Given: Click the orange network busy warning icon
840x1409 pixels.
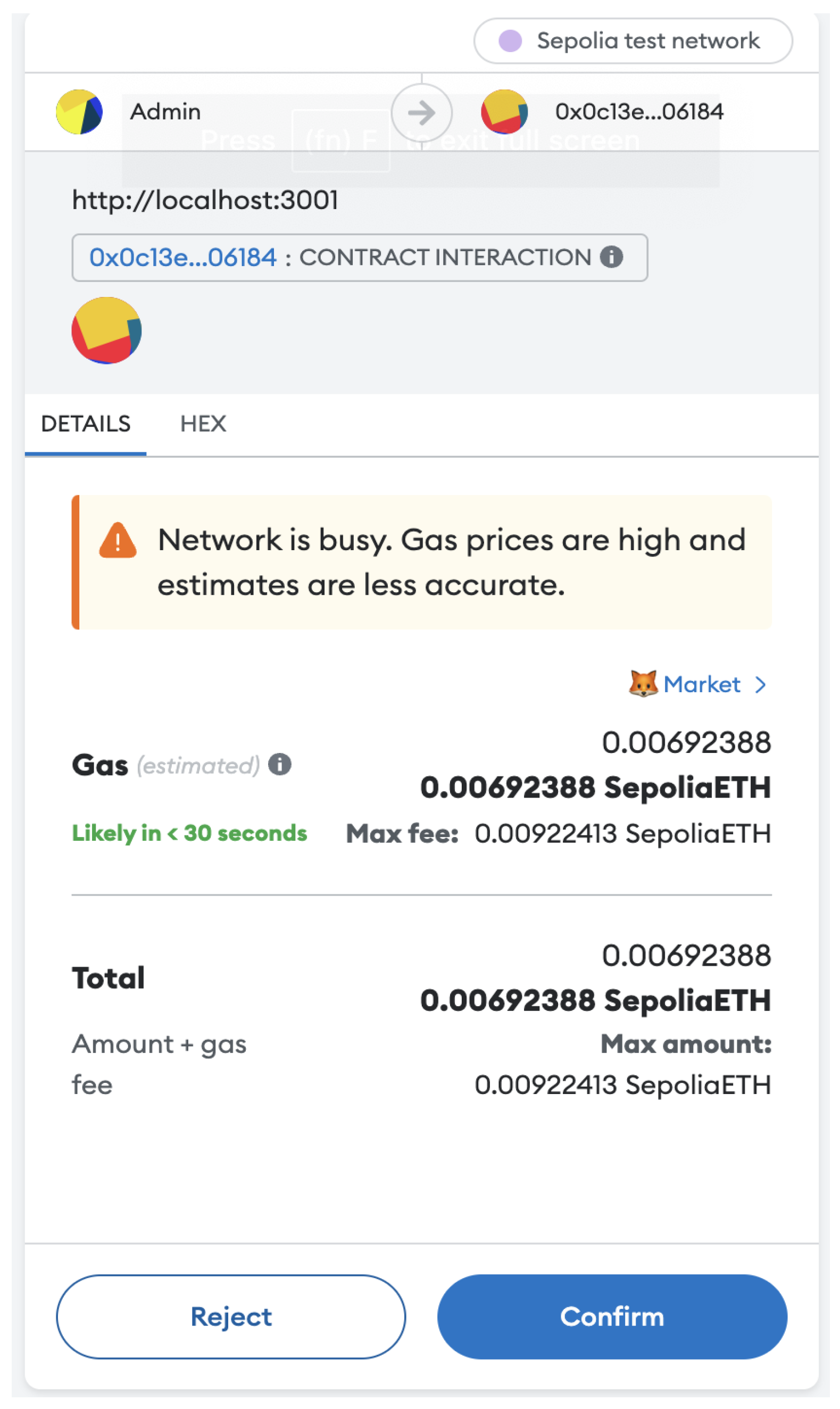Looking at the screenshot, I should click(118, 541).
